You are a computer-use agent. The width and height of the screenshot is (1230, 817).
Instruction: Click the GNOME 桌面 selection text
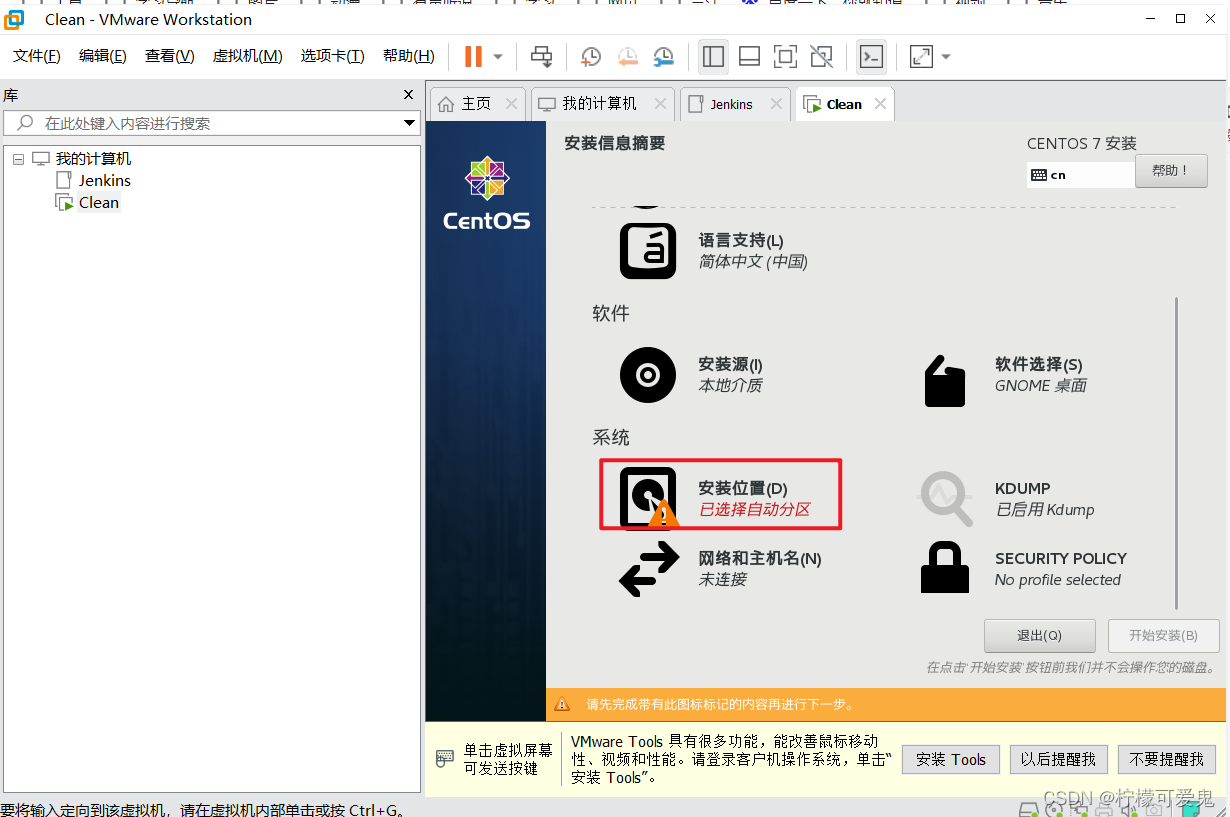1040,386
